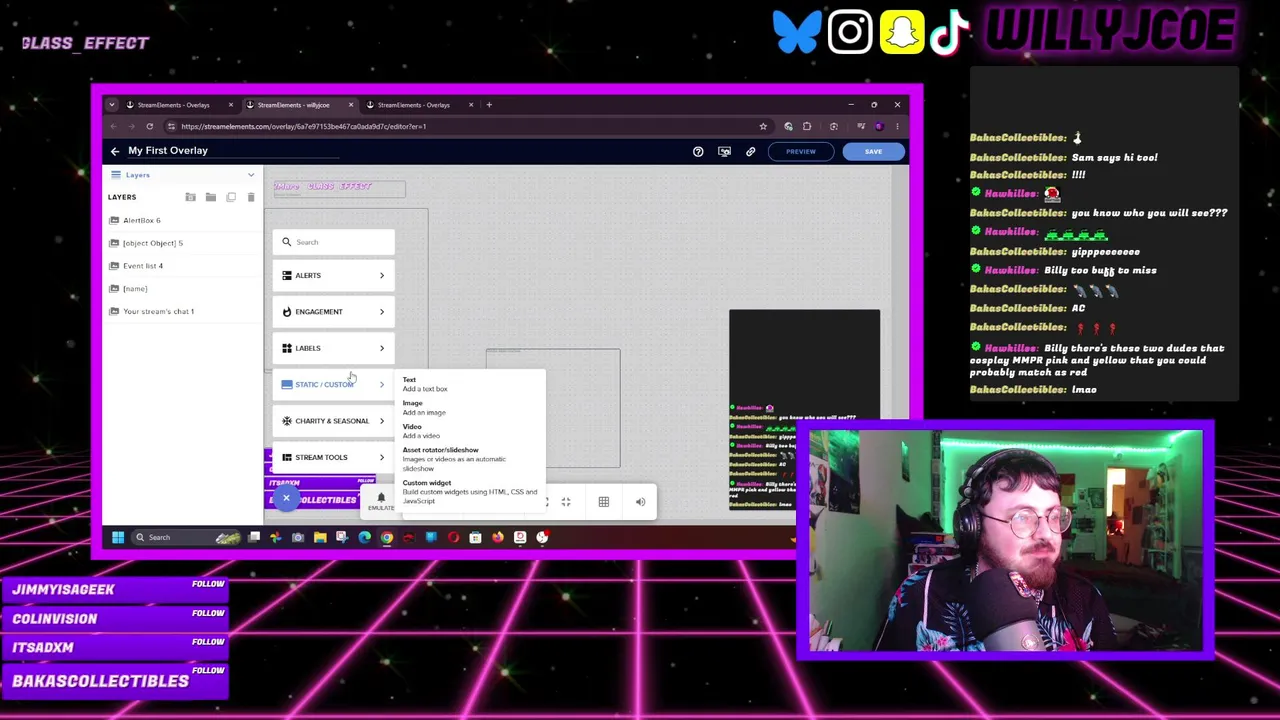The width and height of the screenshot is (1280, 720).
Task: Open the Windows Start menu
Action: point(118,538)
